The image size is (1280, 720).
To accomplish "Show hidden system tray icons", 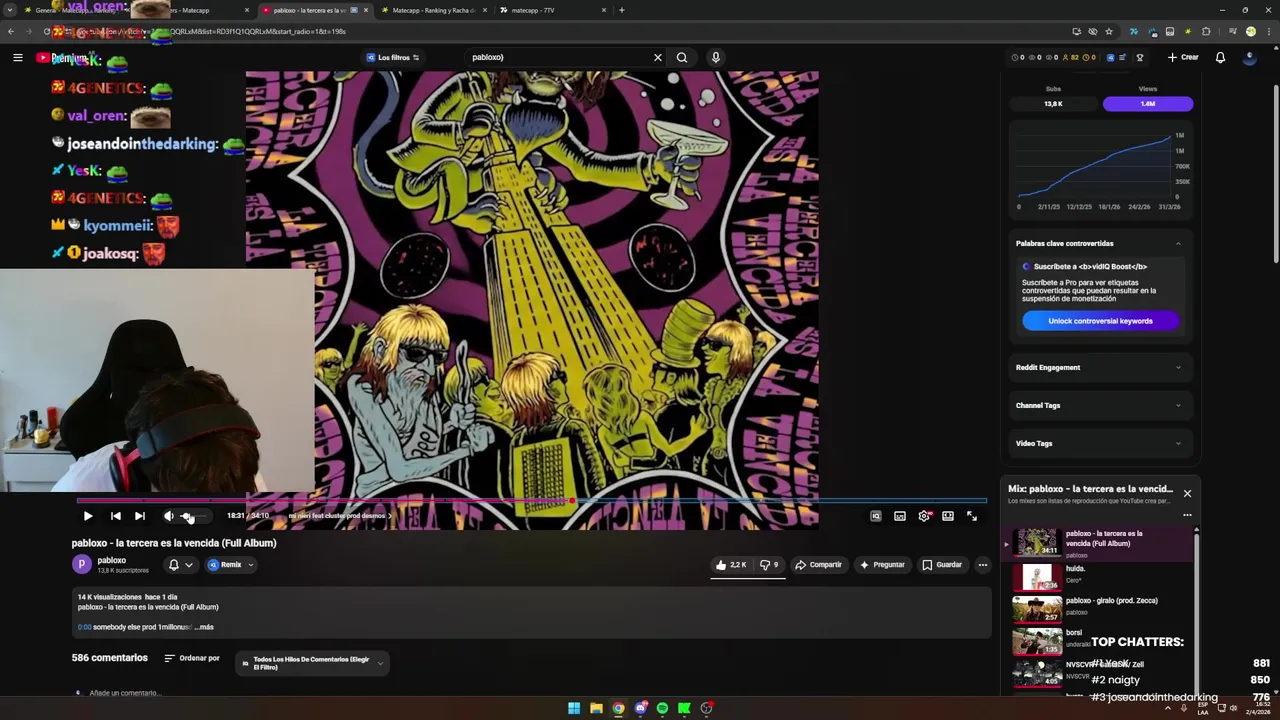I will pyautogui.click(x=1167, y=708).
